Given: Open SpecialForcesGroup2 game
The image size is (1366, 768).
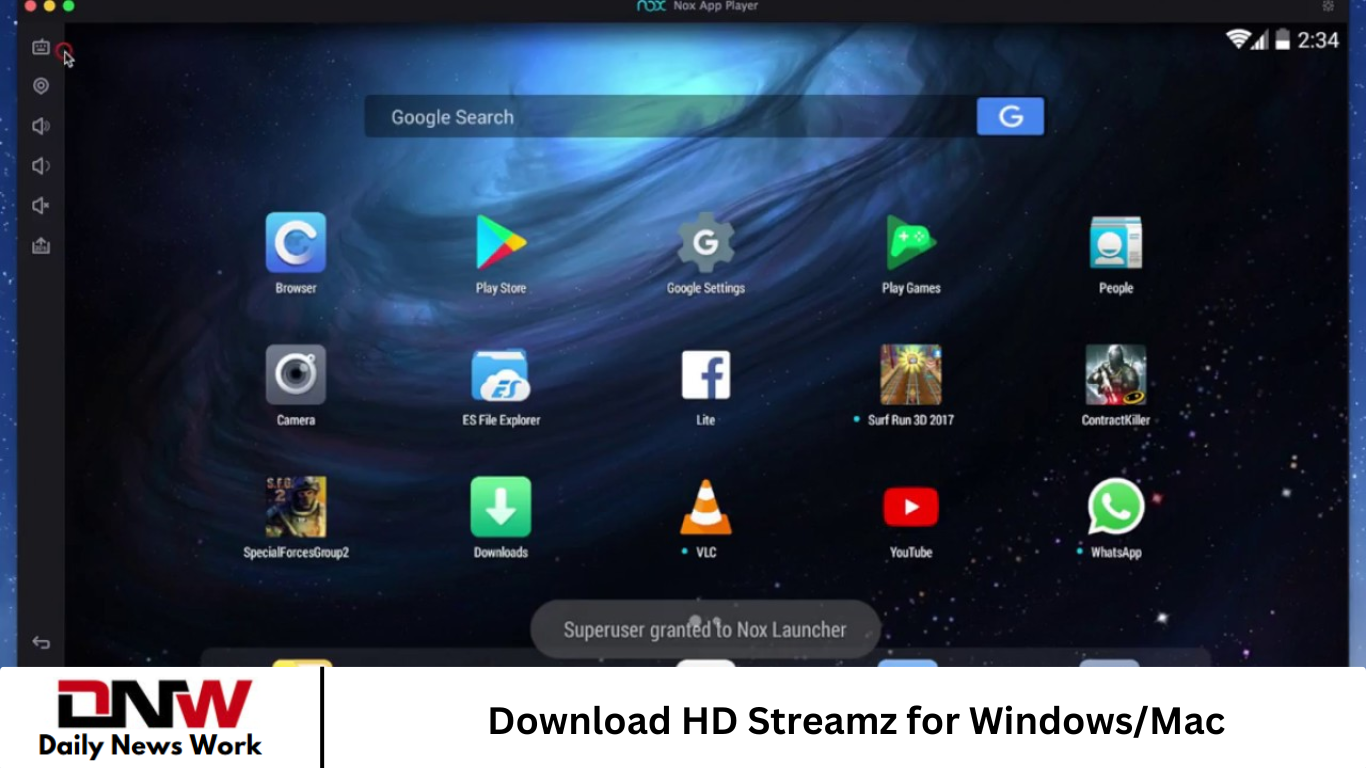Looking at the screenshot, I should point(296,507).
